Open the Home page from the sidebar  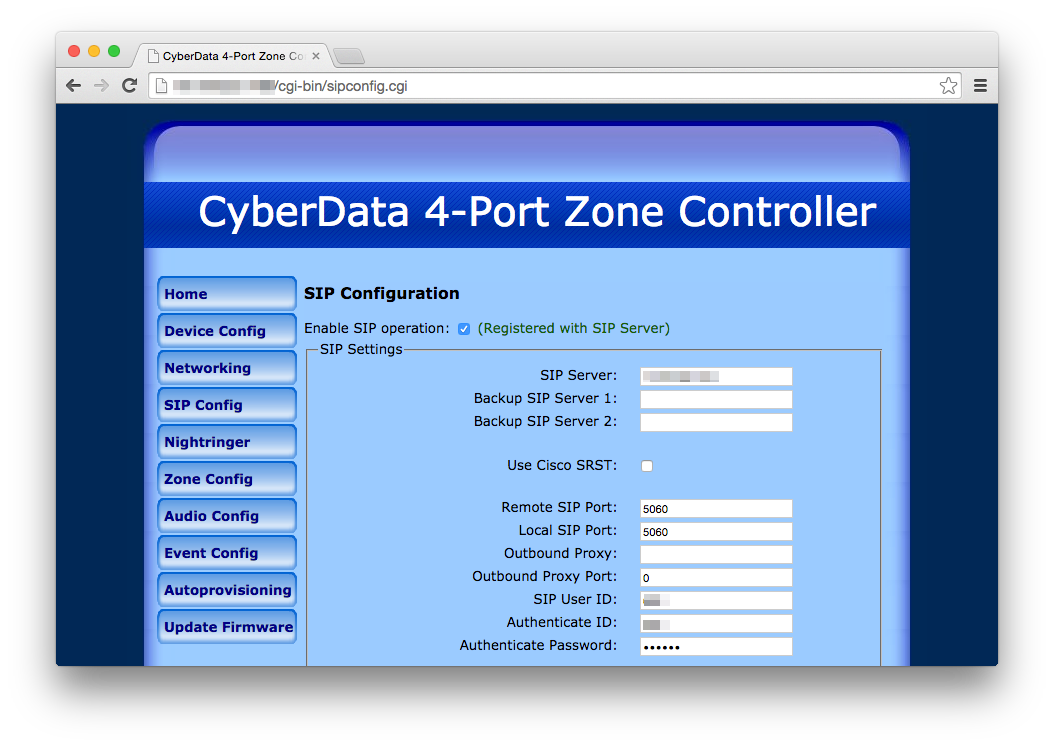[x=226, y=293]
